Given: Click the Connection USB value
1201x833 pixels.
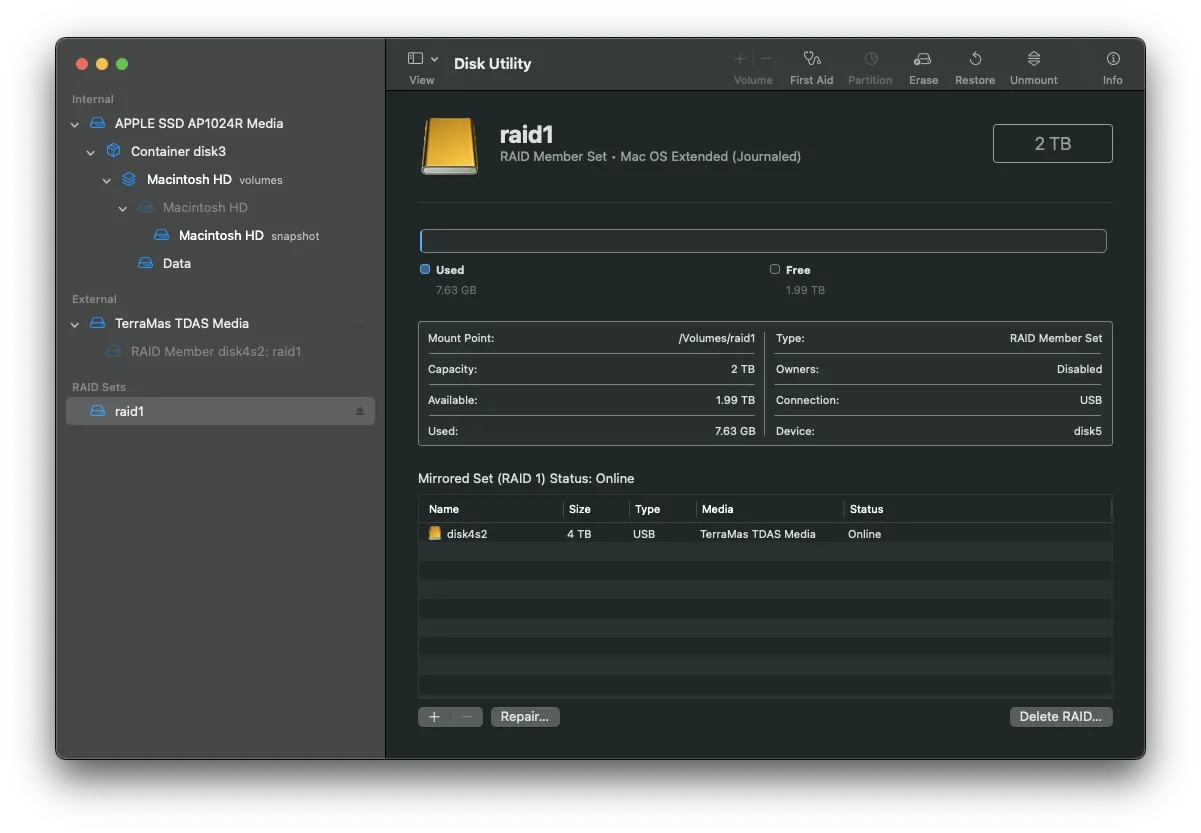Looking at the screenshot, I should click(x=1091, y=400).
